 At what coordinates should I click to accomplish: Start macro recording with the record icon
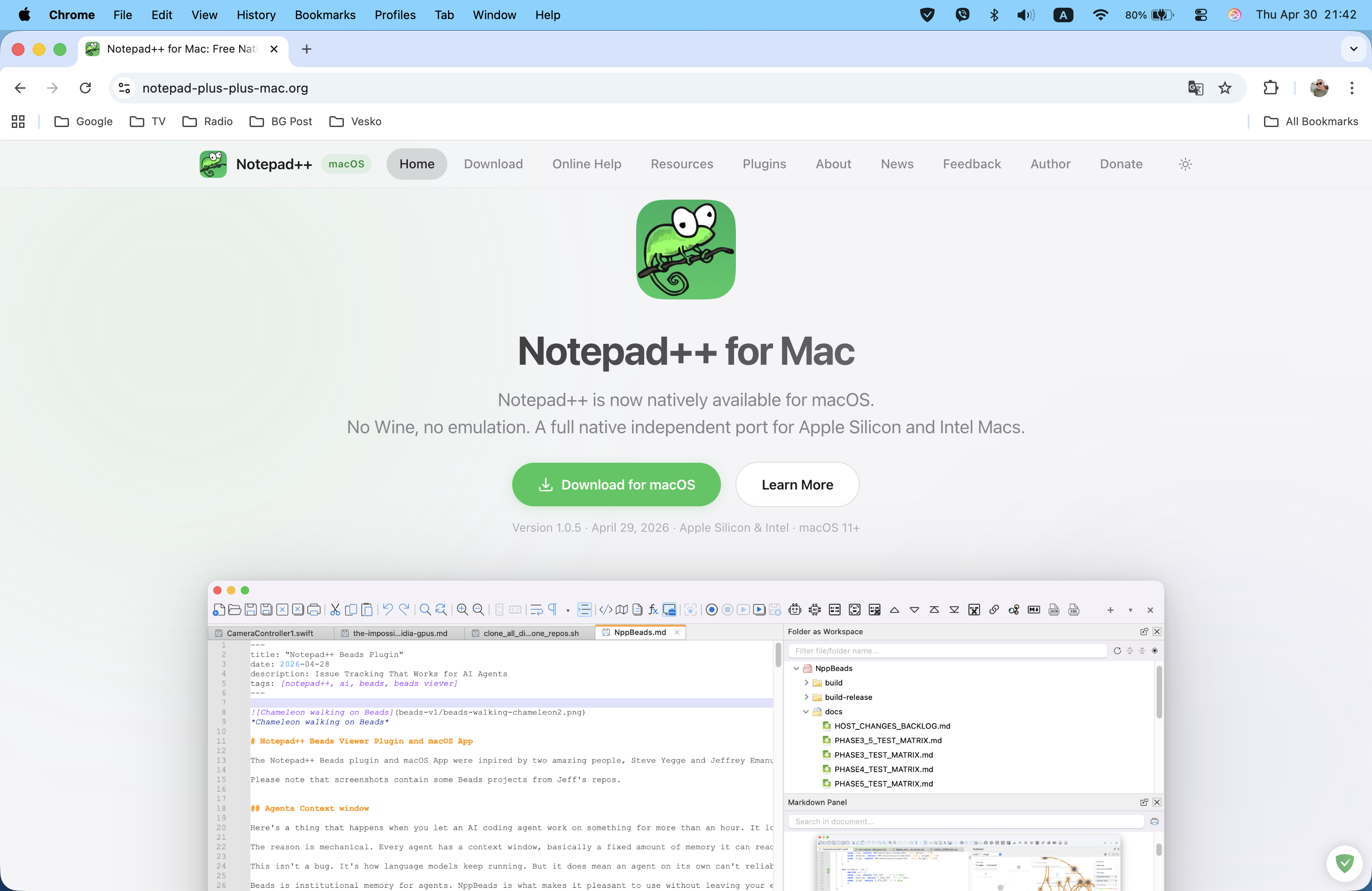click(711, 610)
